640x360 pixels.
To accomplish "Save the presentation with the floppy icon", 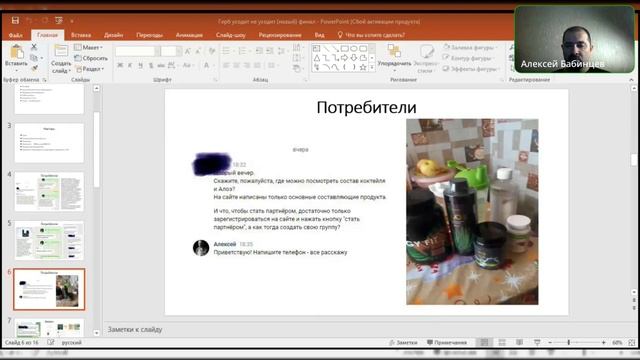I will click(15, 20).
